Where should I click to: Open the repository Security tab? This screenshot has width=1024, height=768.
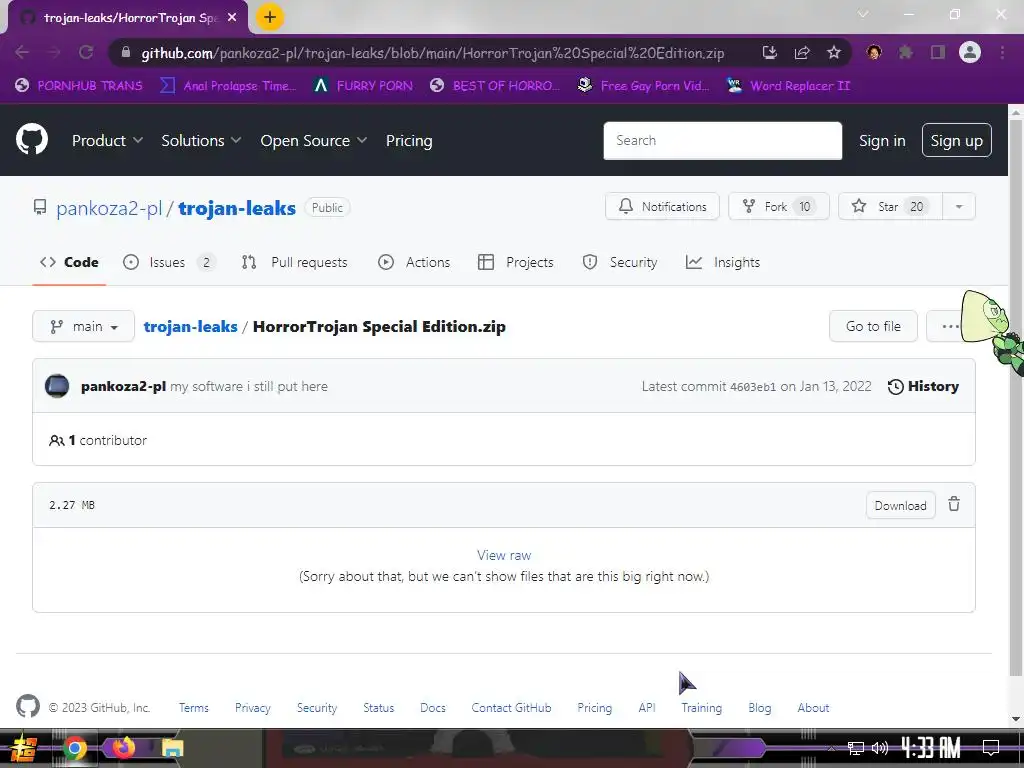pyautogui.click(x=620, y=262)
